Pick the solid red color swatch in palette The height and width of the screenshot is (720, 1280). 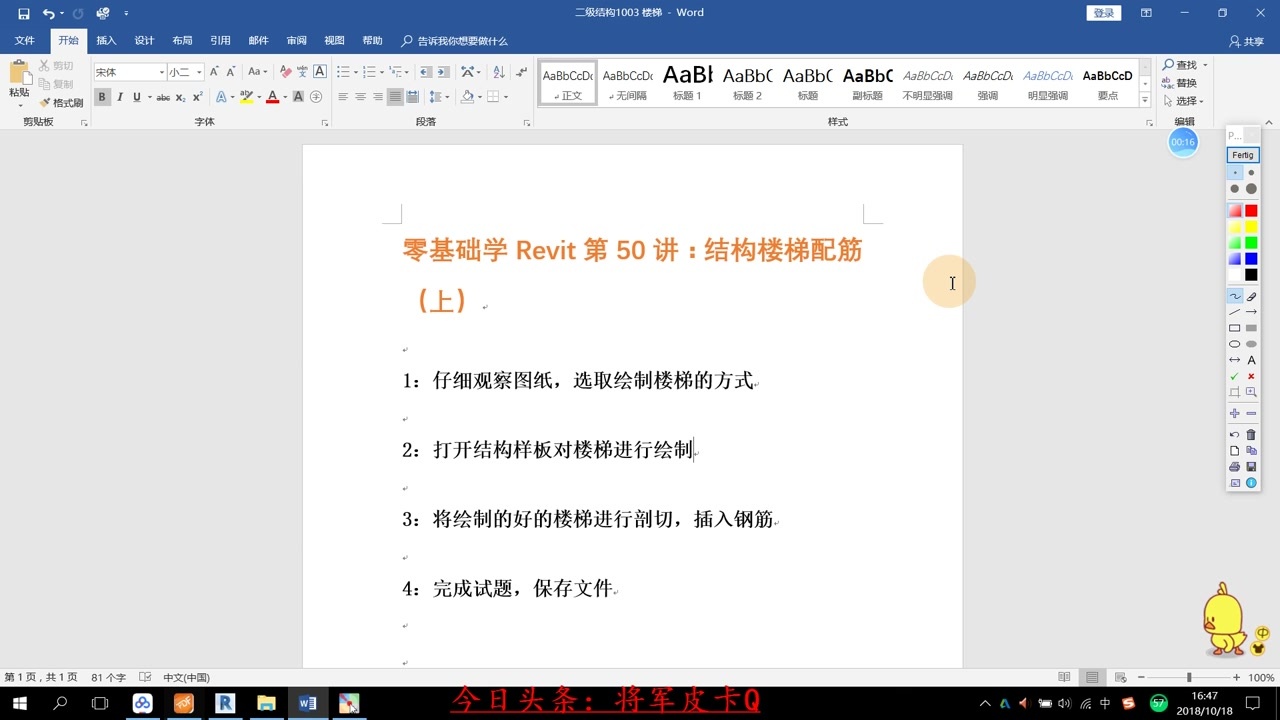point(1251,211)
